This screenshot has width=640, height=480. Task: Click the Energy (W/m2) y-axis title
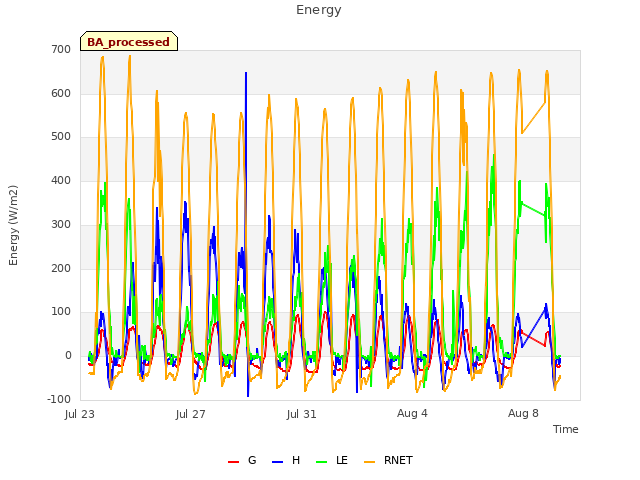point(13,225)
